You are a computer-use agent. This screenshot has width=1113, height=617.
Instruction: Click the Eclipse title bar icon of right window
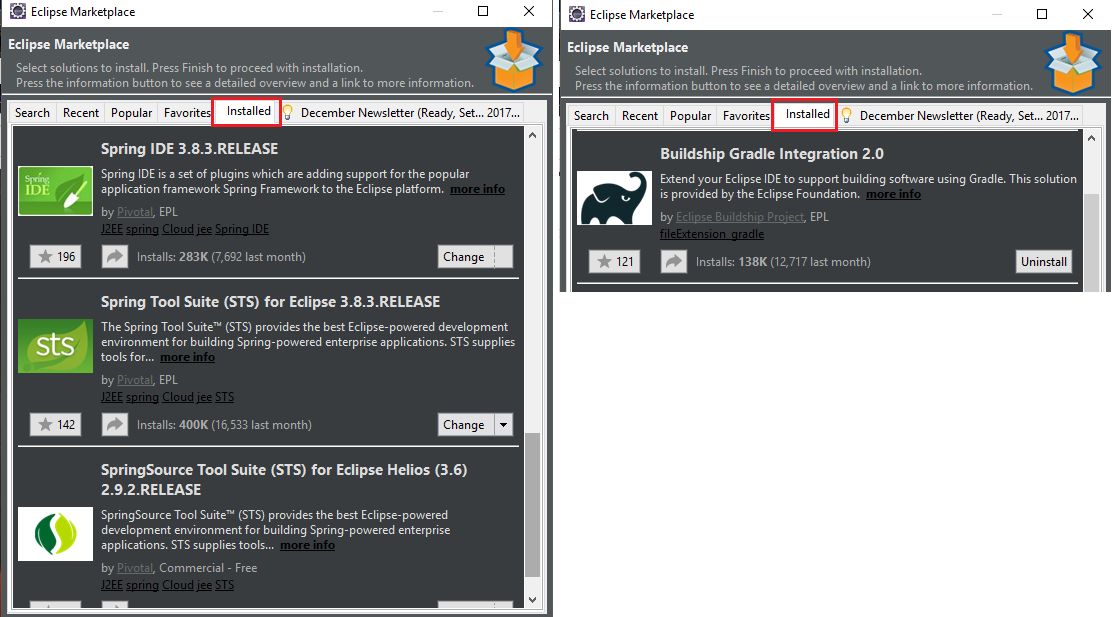click(x=577, y=14)
